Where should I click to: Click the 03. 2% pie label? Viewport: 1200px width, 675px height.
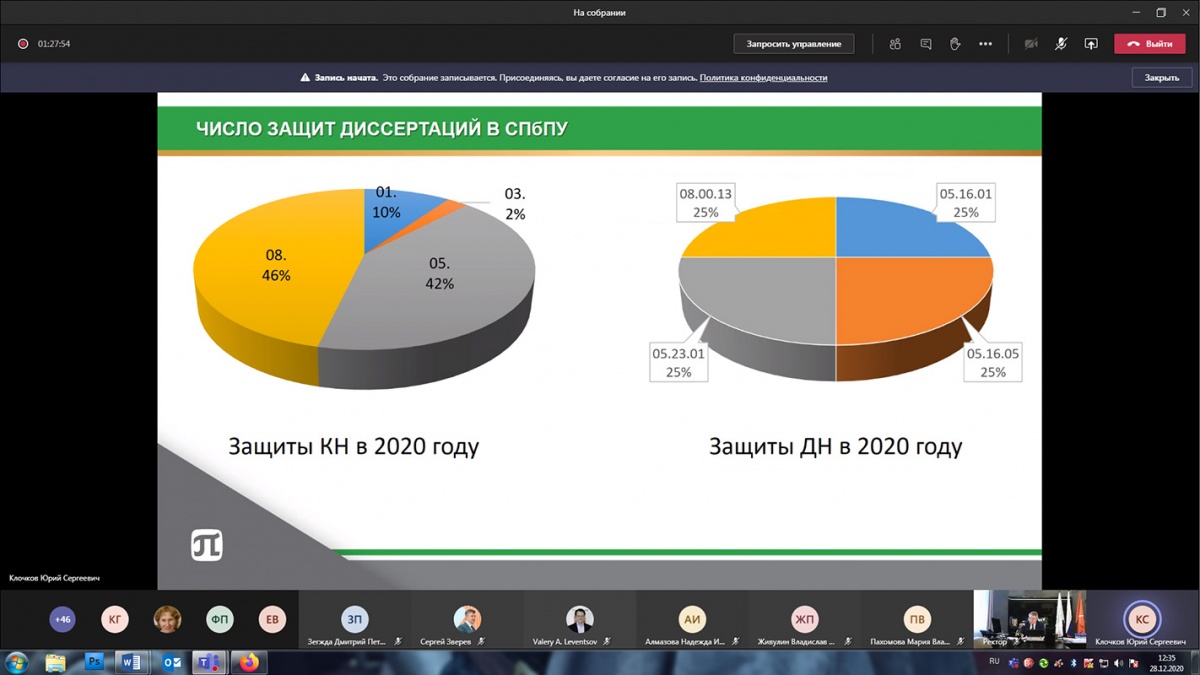tap(514, 203)
